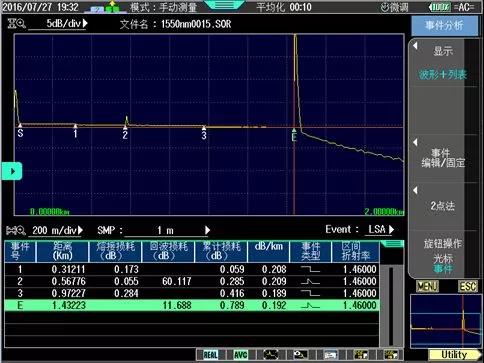
Task: Click the cyan side-panel arrow tab
Action: tap(11, 171)
